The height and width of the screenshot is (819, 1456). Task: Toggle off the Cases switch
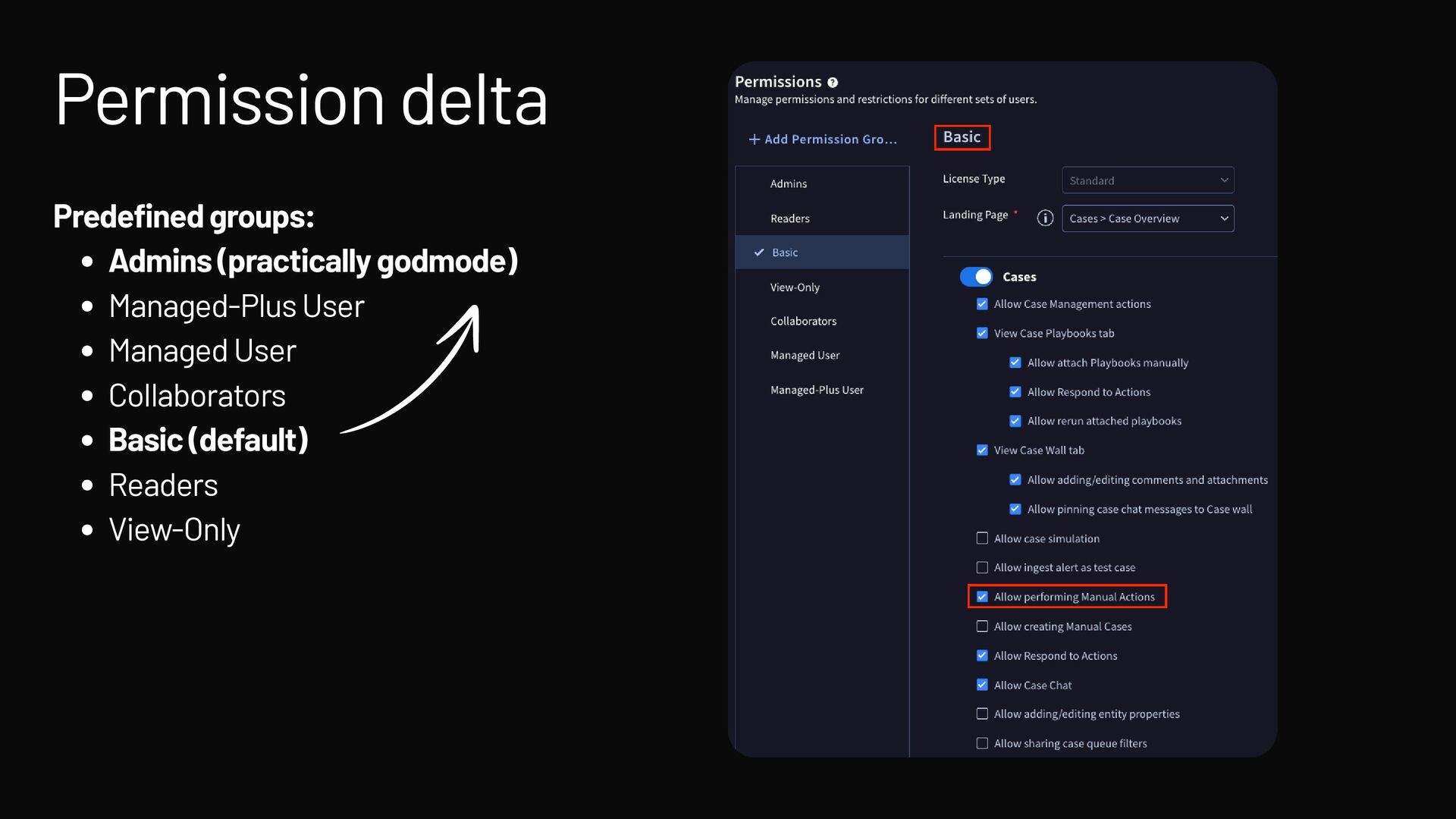click(x=975, y=277)
